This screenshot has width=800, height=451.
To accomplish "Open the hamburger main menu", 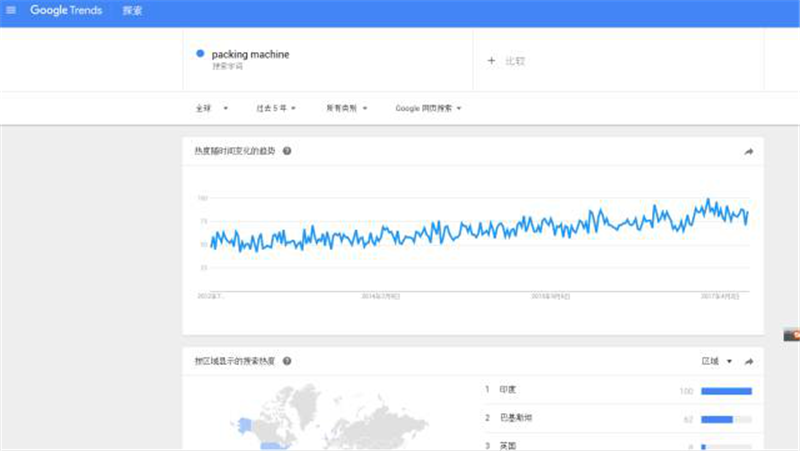I will [12, 10].
